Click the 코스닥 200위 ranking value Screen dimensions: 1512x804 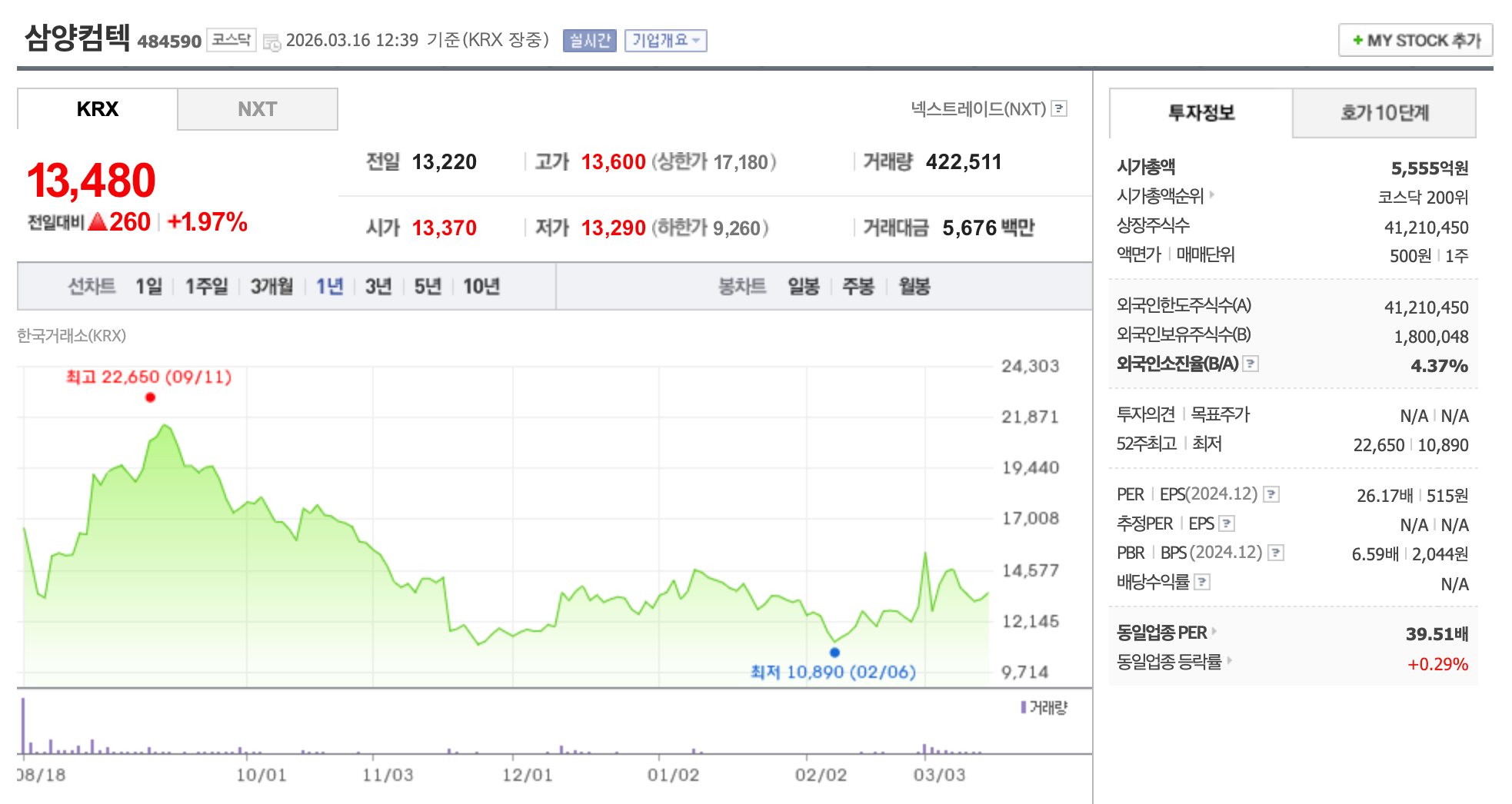coord(1423,198)
